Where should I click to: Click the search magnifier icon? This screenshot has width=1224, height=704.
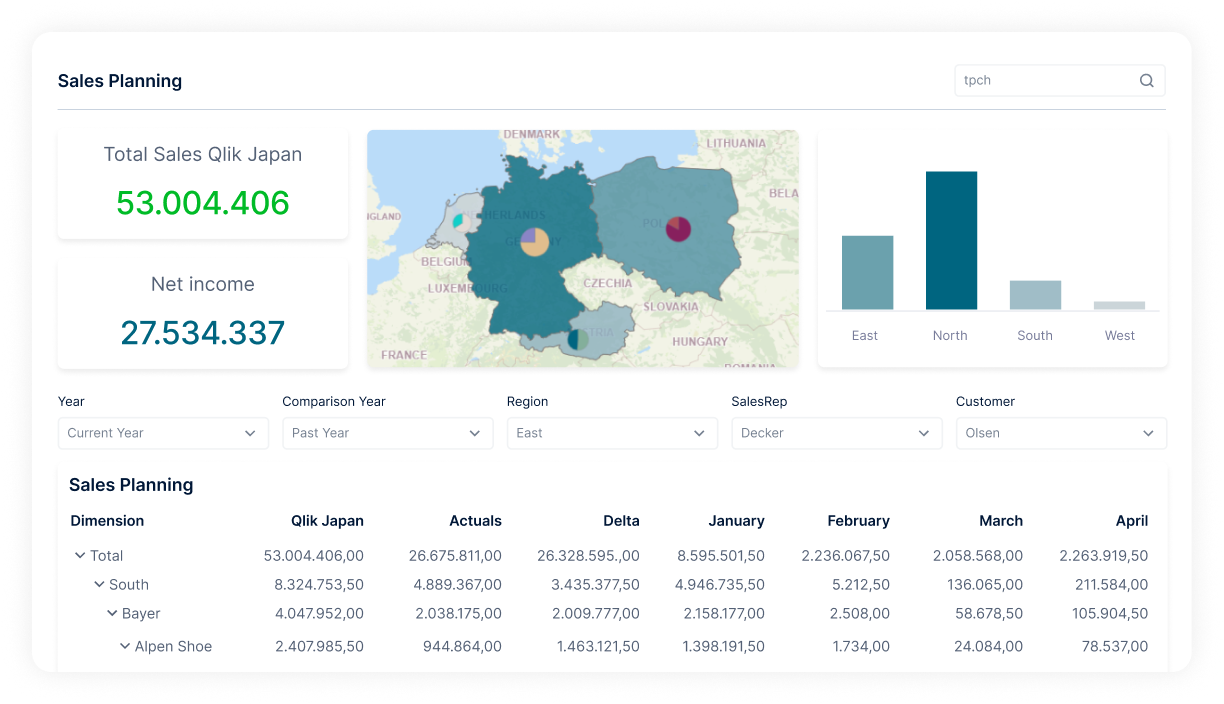[1146, 81]
